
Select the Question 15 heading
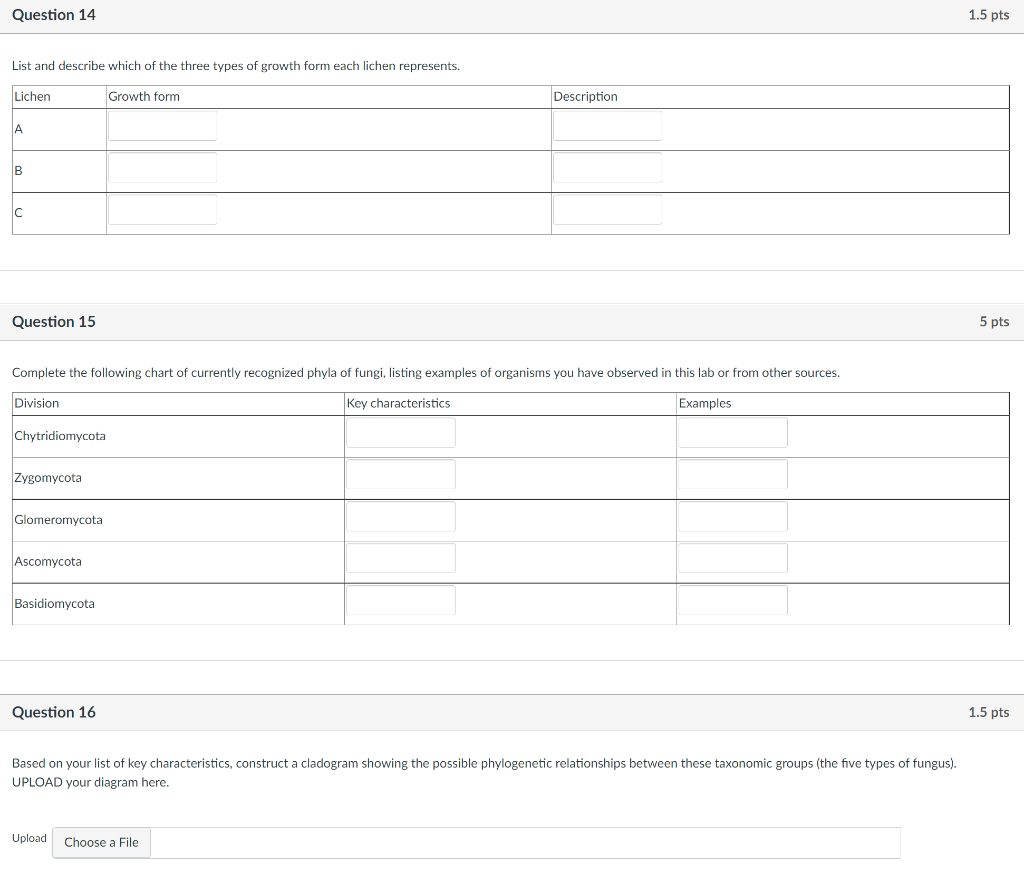[54, 322]
